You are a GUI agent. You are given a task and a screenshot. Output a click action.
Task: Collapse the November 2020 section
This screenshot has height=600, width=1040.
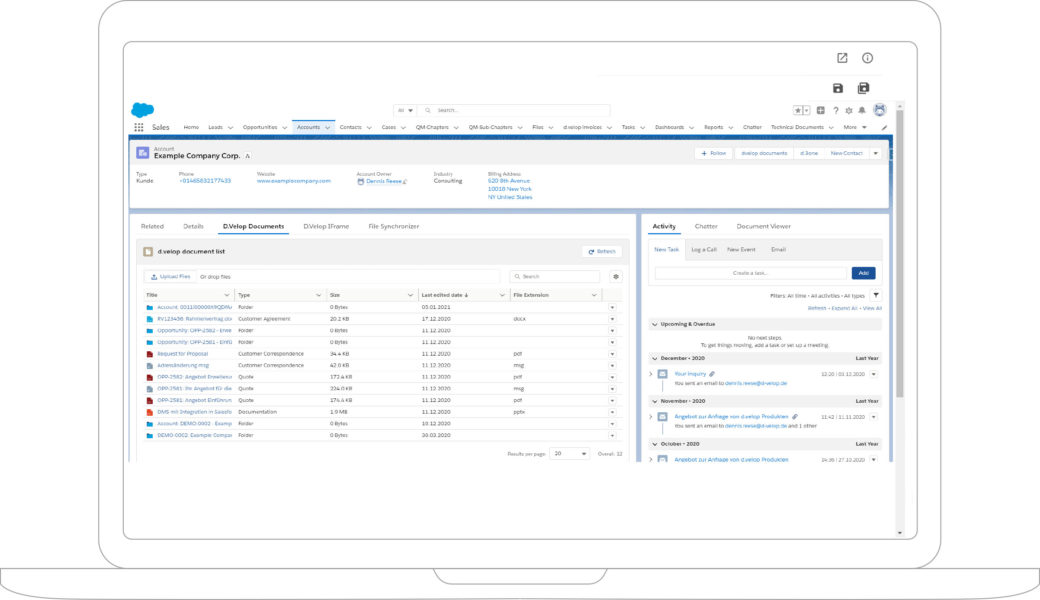pyautogui.click(x=655, y=401)
